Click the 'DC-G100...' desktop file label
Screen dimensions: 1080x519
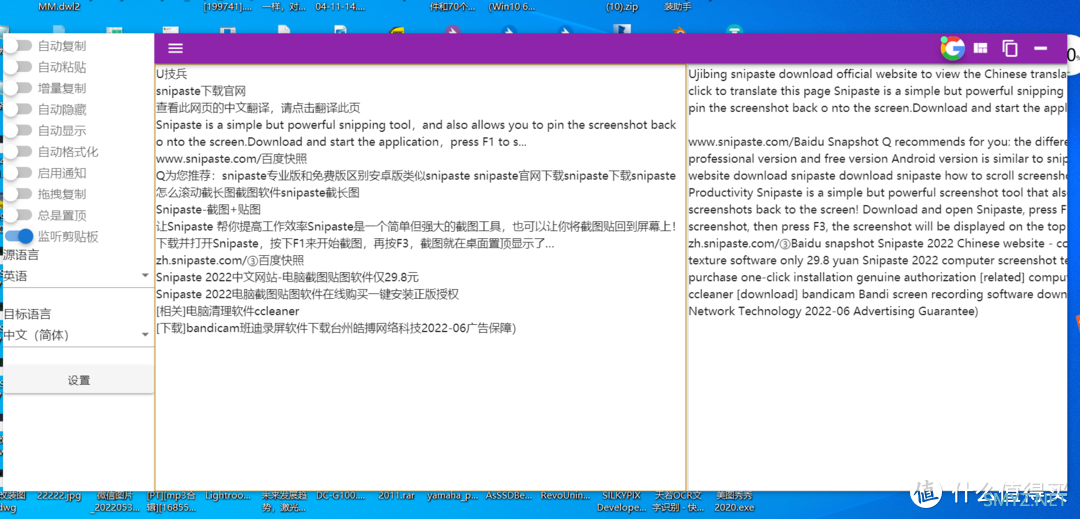coord(340,496)
